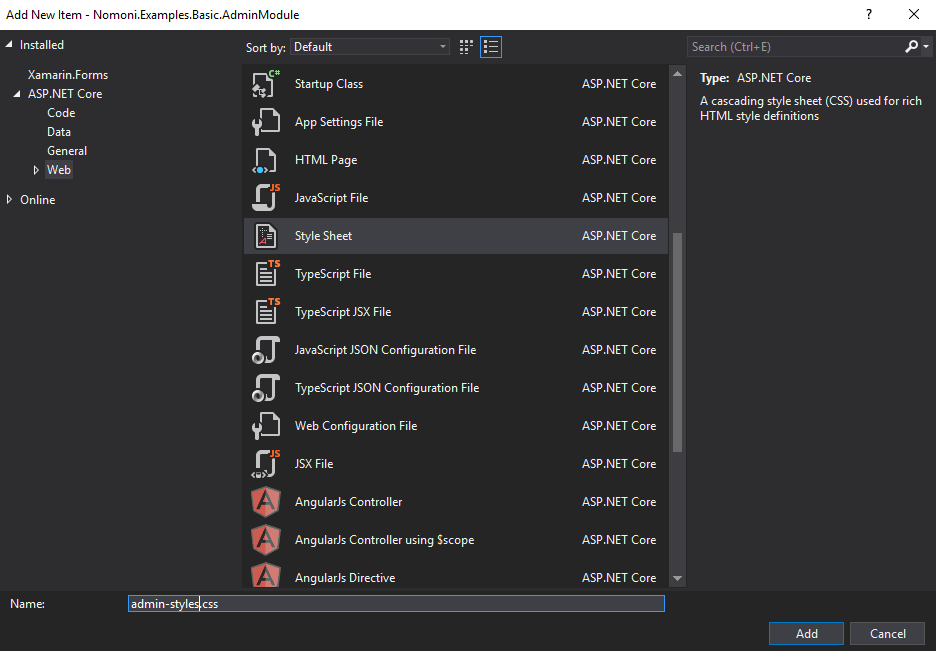Click the Web Configuration File icon
The image size is (936, 651).
(265, 426)
